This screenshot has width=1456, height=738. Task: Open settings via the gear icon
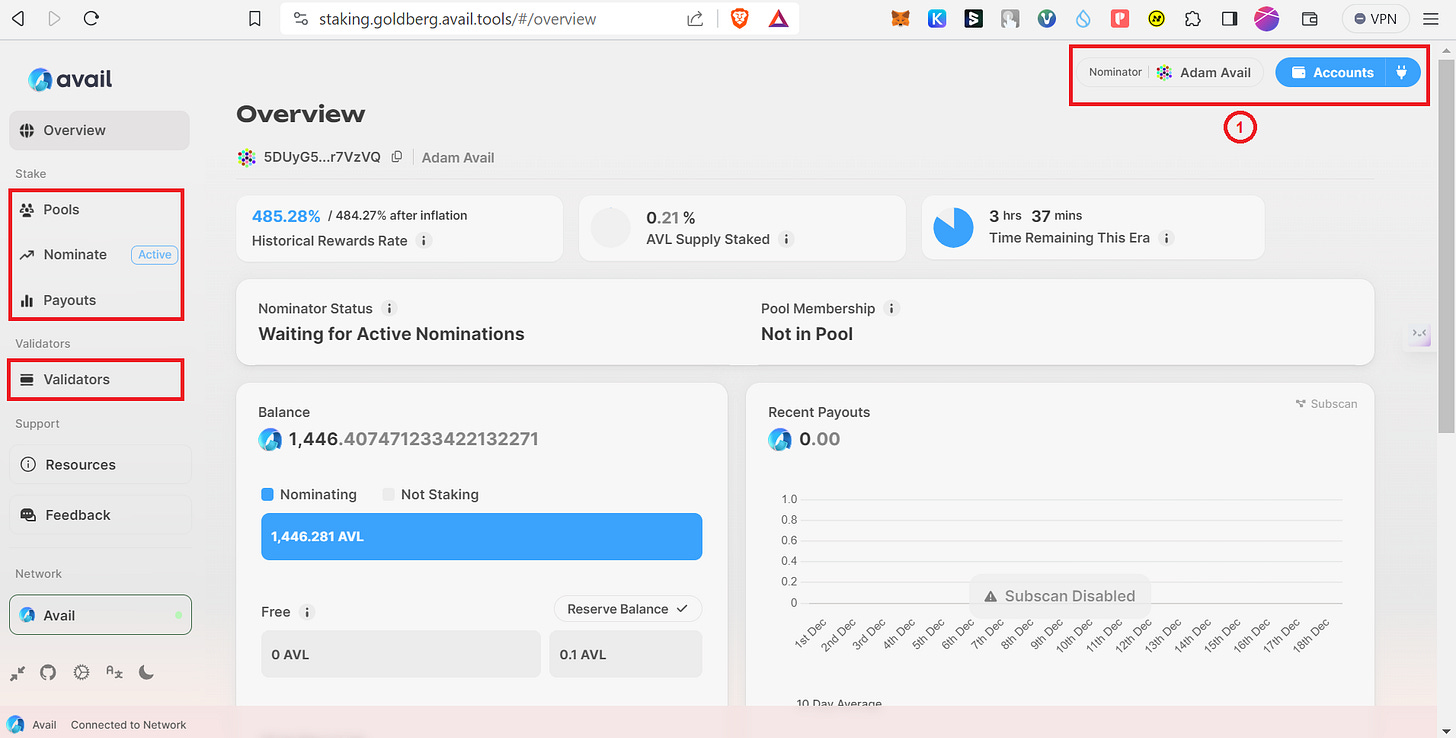[x=82, y=673]
